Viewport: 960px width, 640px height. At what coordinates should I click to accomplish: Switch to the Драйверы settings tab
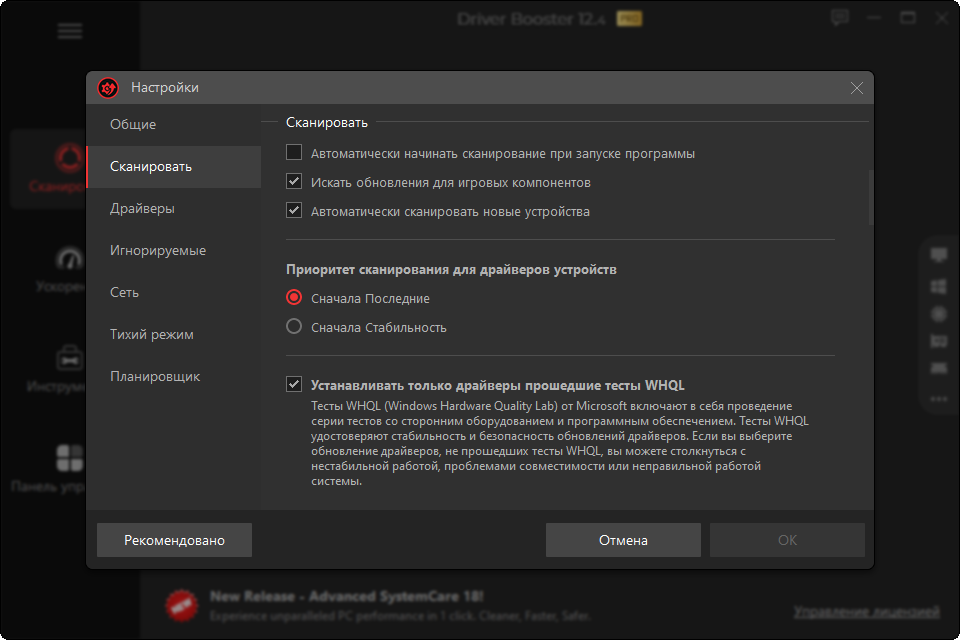pyautogui.click(x=142, y=209)
